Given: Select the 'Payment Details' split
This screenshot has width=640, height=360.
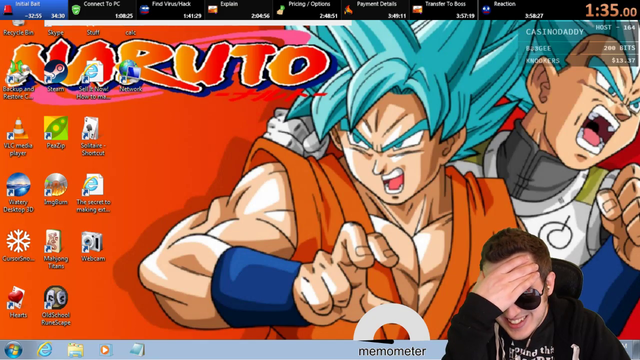Looking at the screenshot, I should [375, 10].
